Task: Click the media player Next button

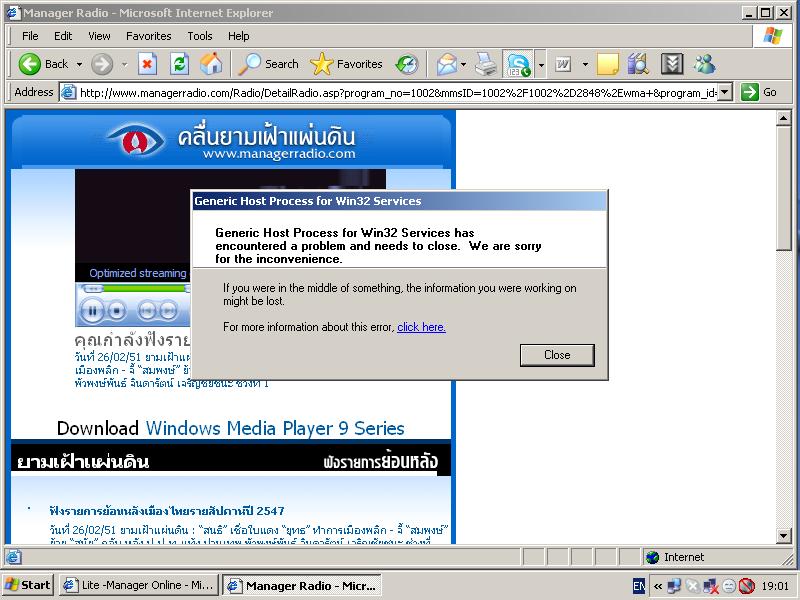Action: pos(168,310)
